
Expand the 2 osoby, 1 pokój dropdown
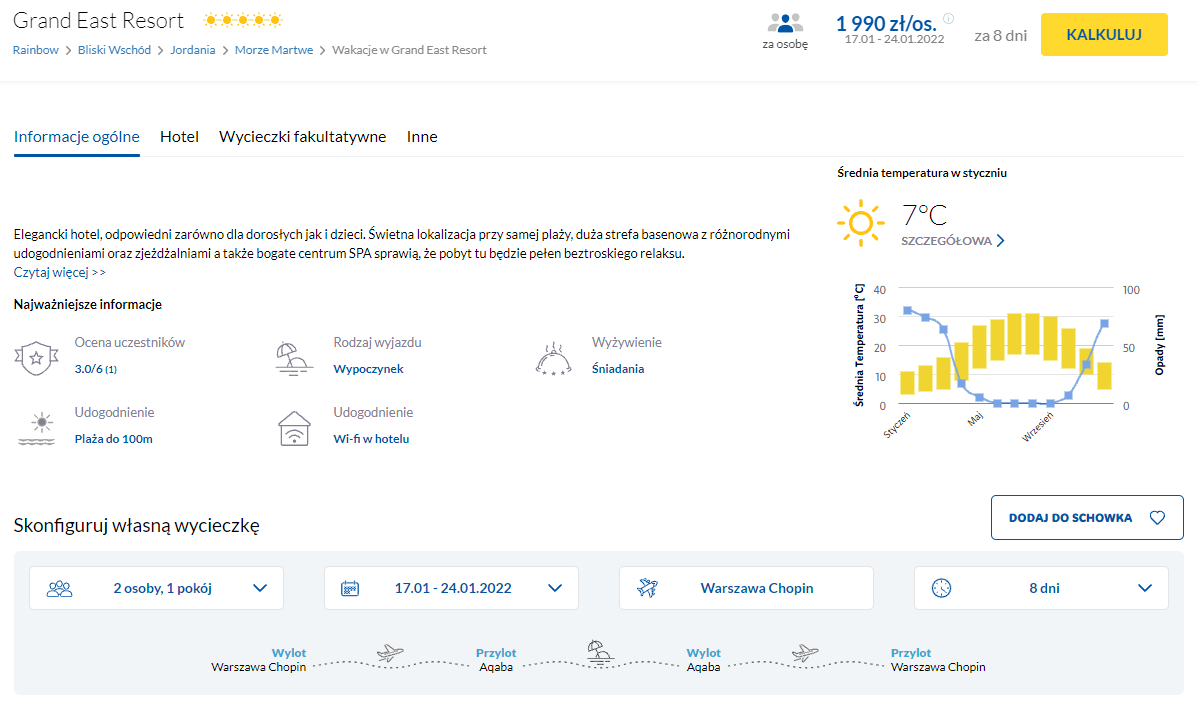pos(260,588)
